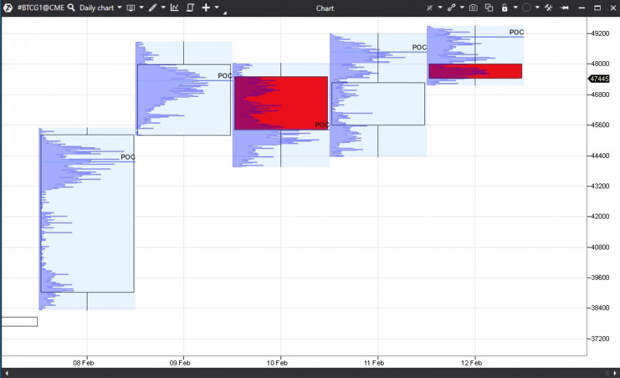Click the 12 Feb date axis label

click(471, 363)
